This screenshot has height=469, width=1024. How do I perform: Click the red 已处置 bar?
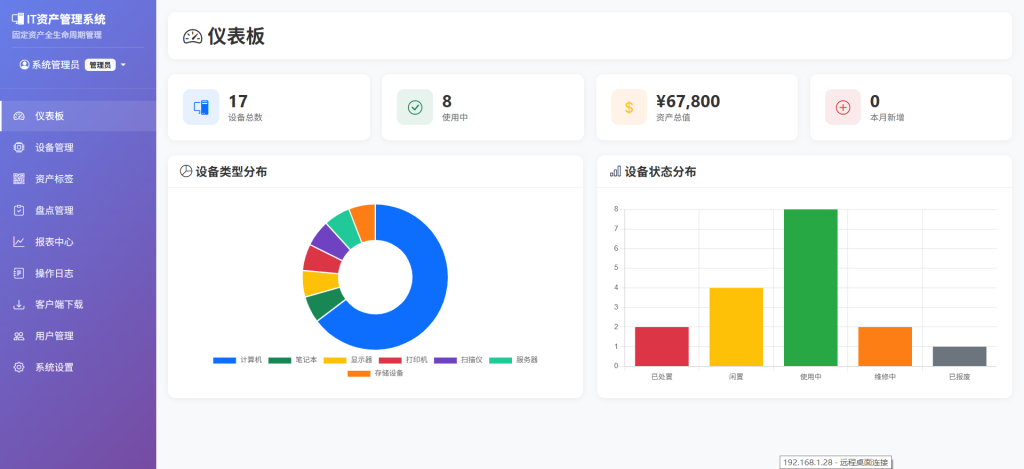click(x=662, y=346)
